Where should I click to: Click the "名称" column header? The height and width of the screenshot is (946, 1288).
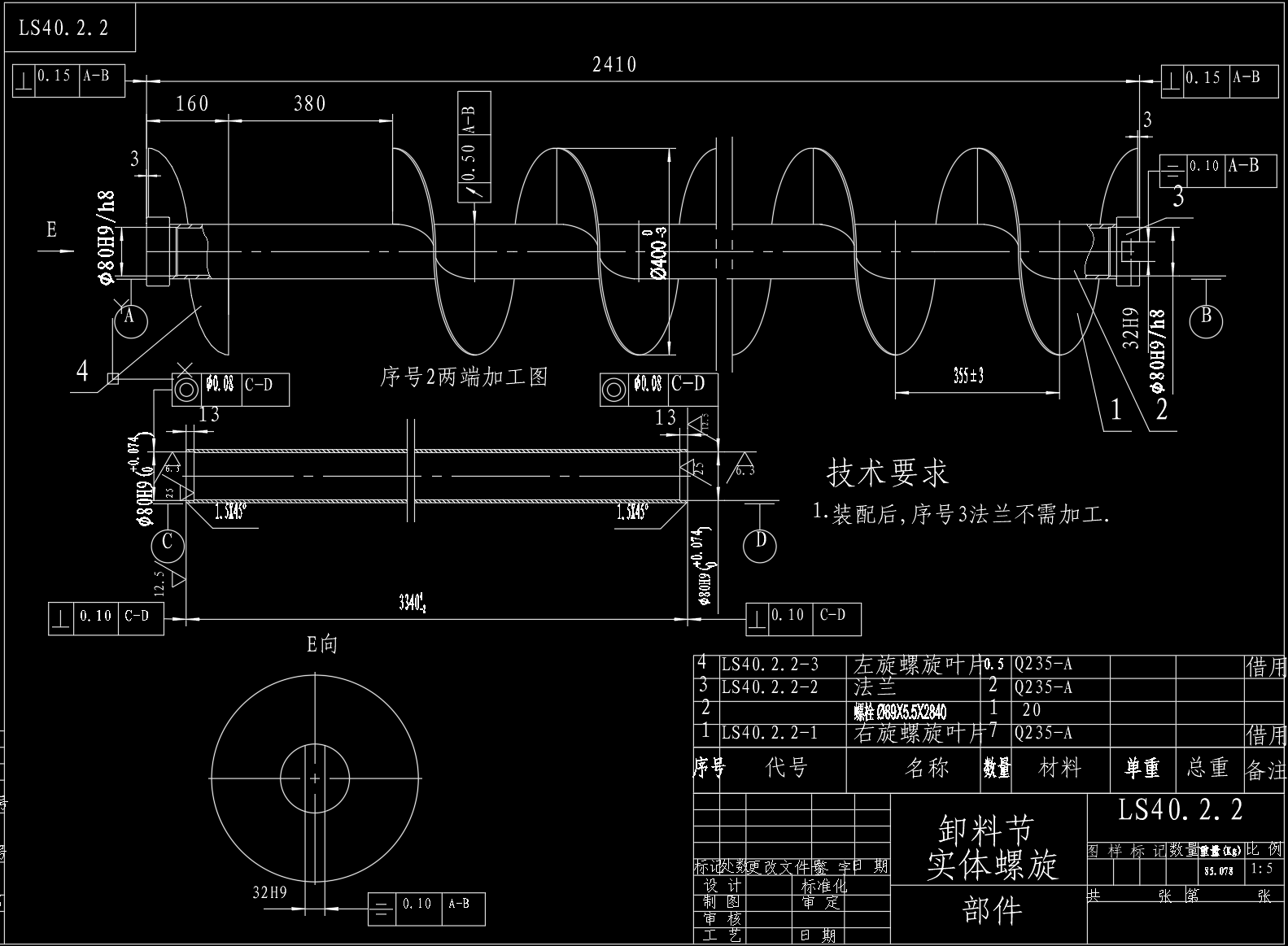point(927,767)
